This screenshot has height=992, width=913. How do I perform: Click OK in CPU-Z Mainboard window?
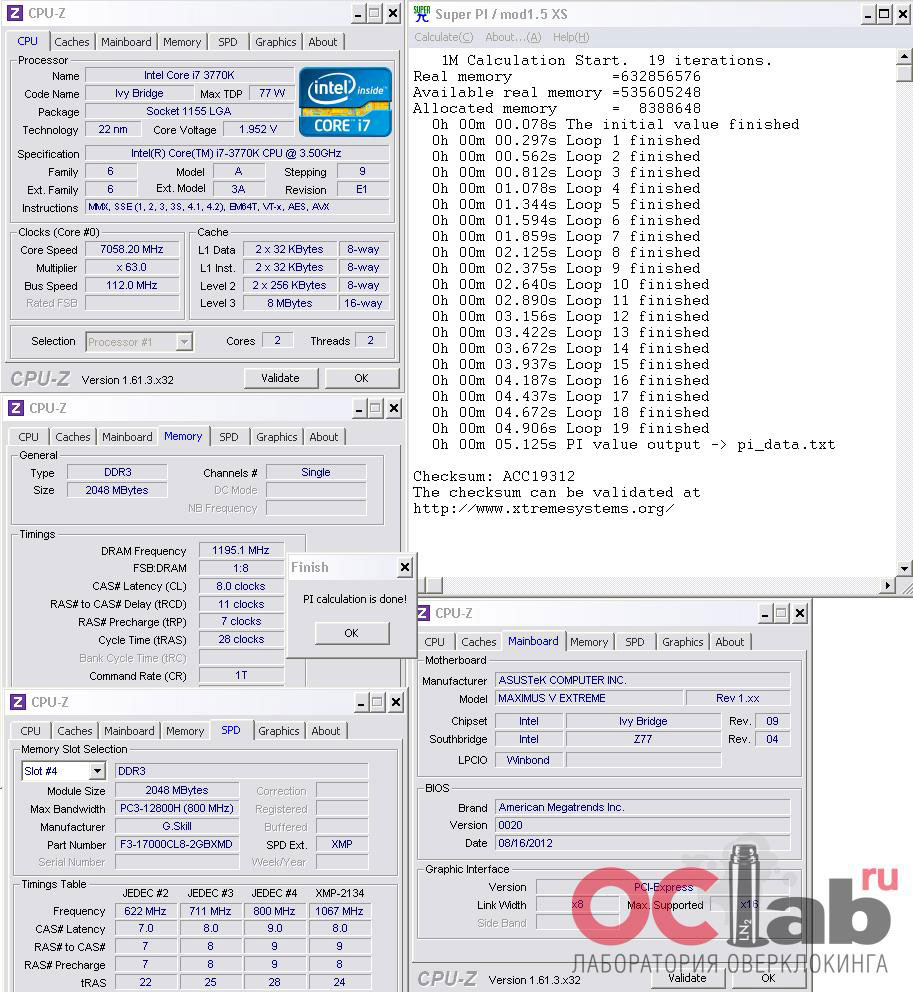(x=768, y=978)
